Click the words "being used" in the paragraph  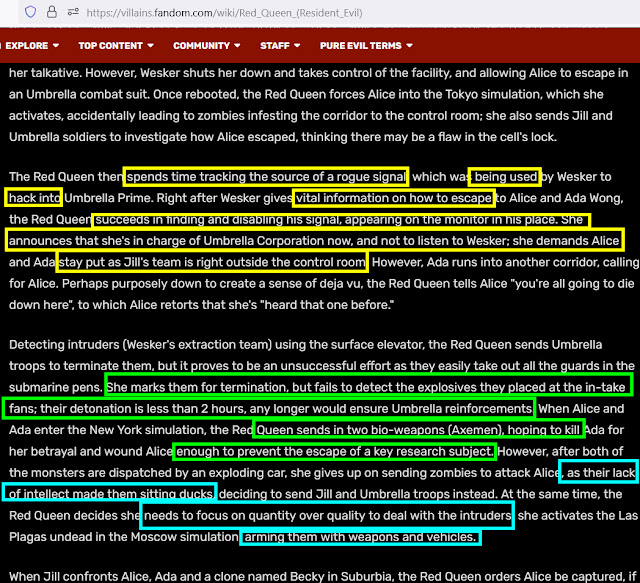point(505,177)
